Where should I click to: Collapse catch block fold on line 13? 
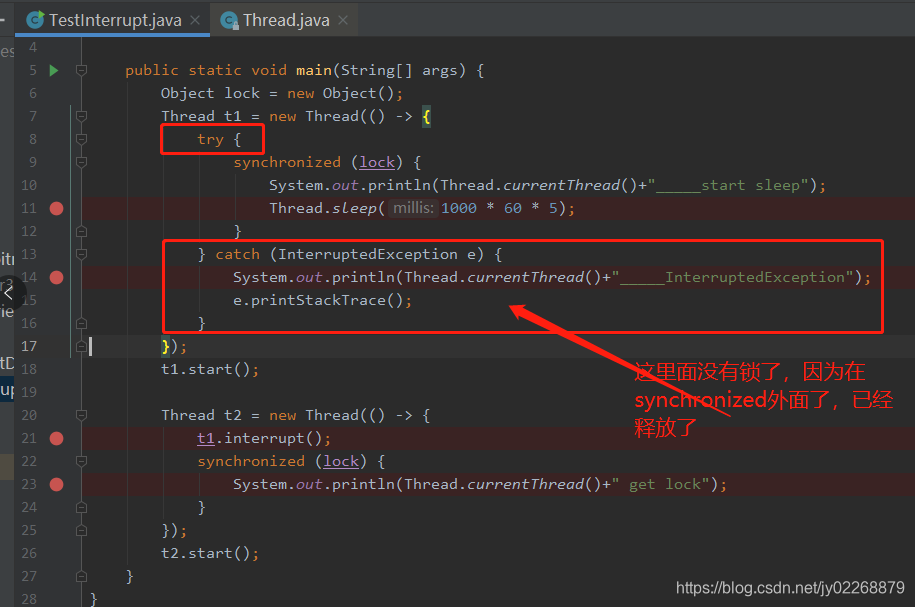82,254
